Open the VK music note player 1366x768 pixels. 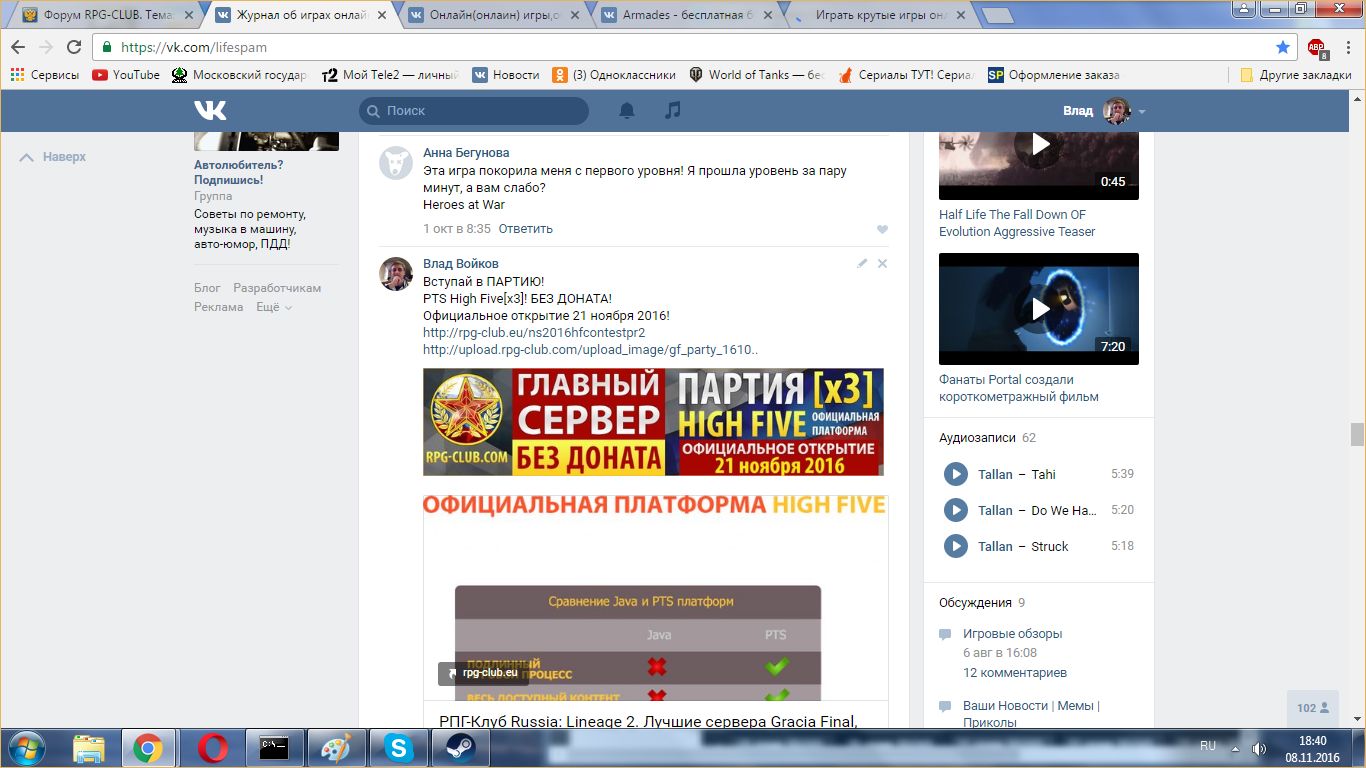673,110
